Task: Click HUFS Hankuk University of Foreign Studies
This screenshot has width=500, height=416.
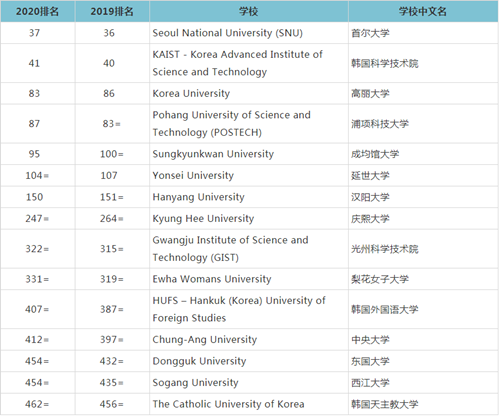Action: point(239,309)
